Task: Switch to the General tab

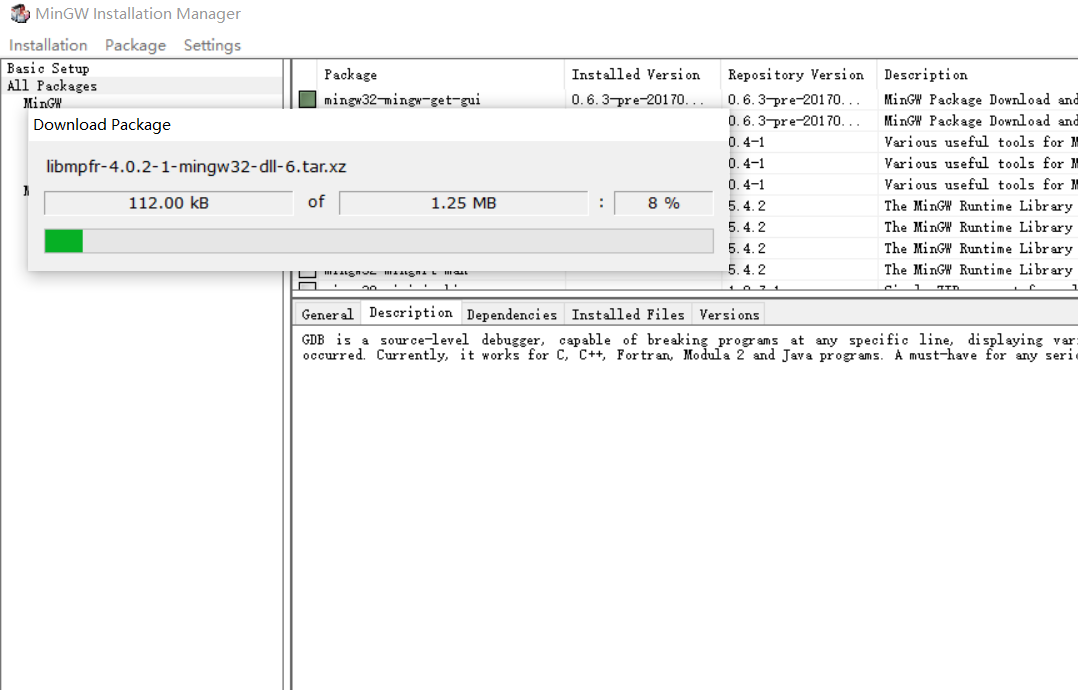Action: (327, 315)
